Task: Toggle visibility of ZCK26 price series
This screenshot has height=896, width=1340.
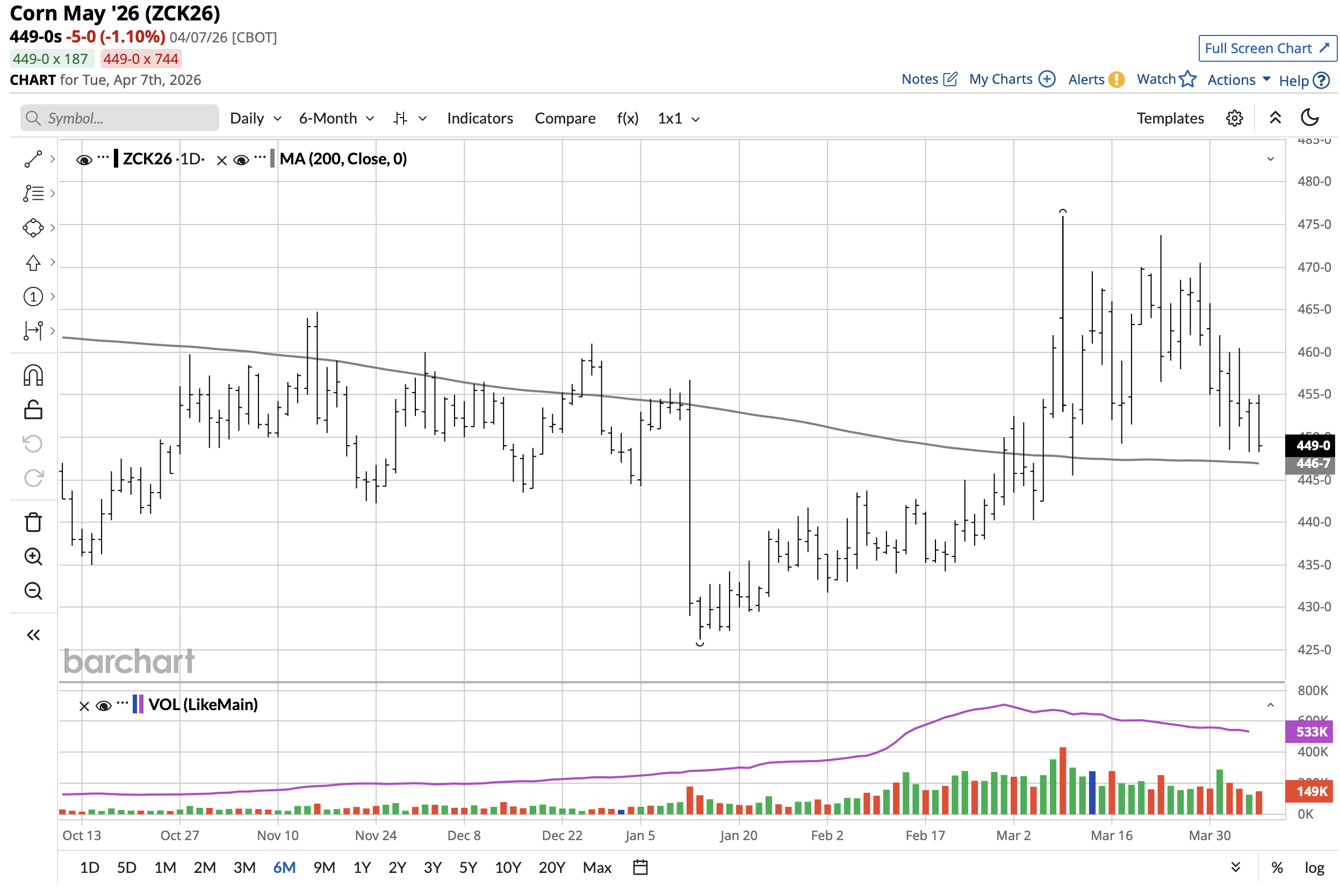Action: point(84,160)
